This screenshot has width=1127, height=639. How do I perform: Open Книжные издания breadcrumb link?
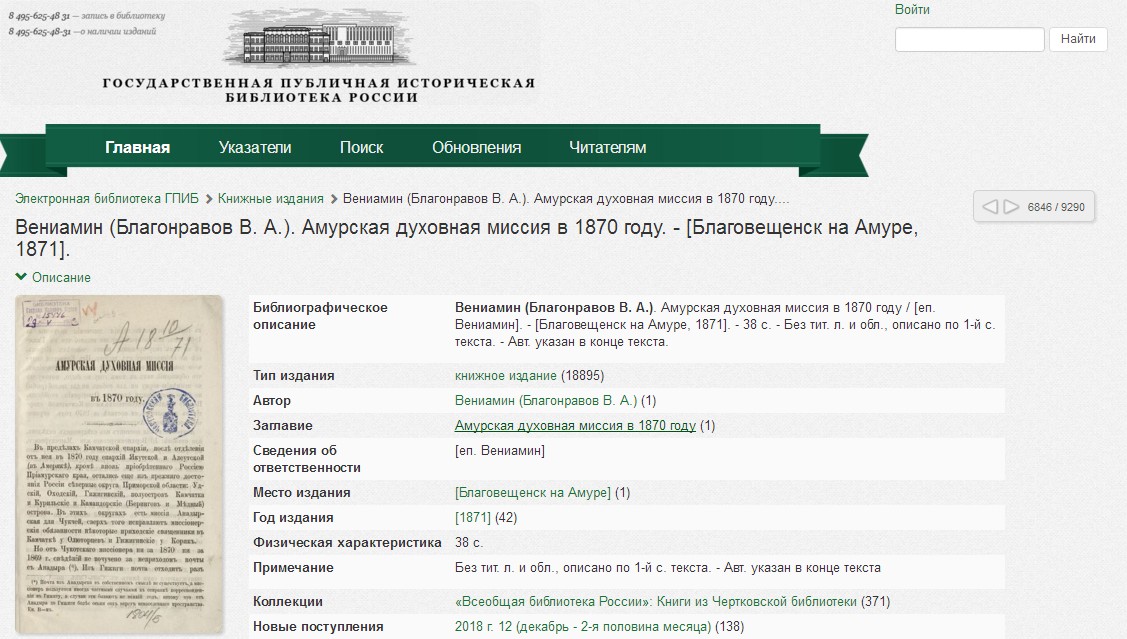click(x=271, y=198)
